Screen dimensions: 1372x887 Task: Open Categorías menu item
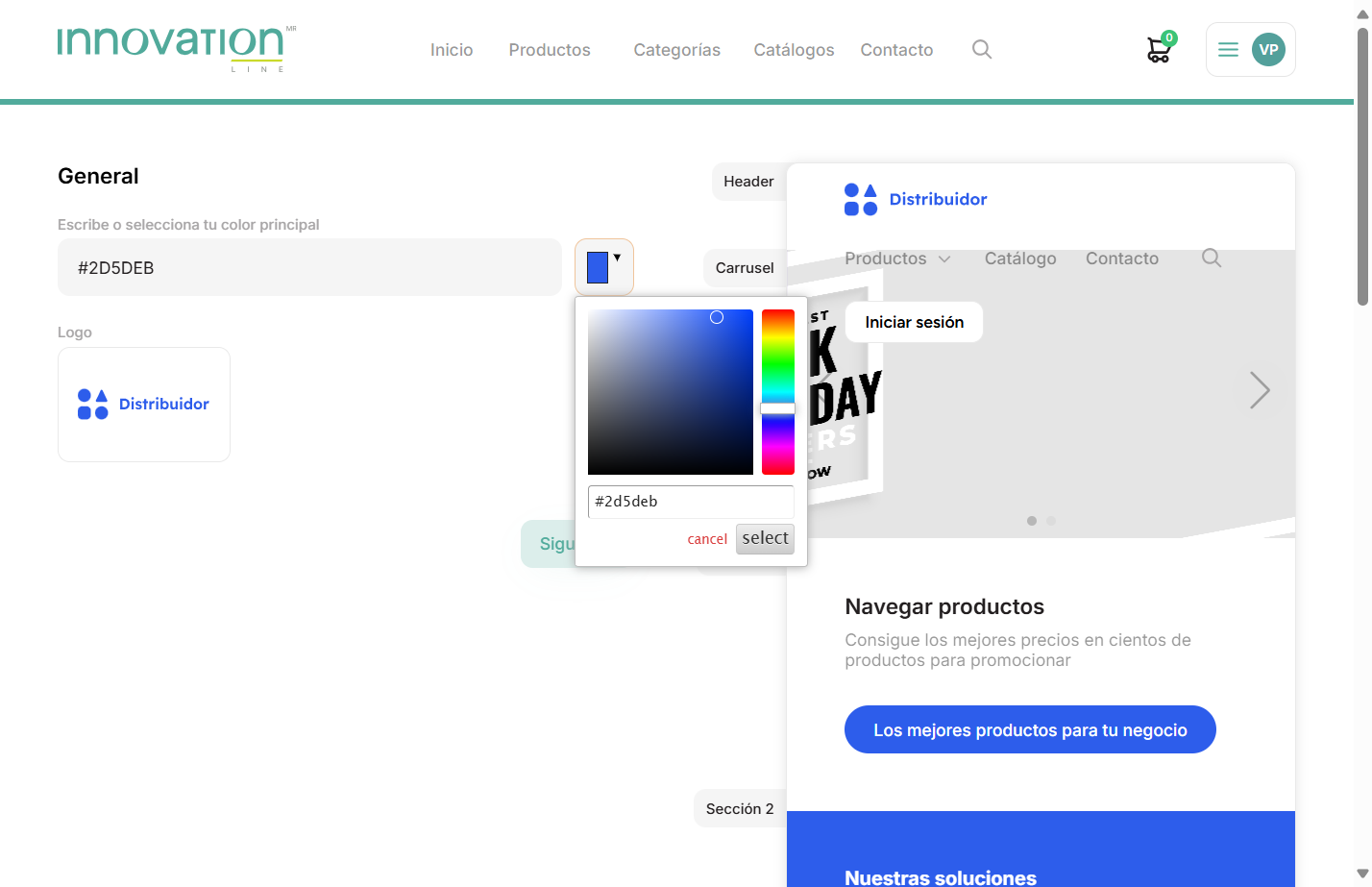pos(676,50)
